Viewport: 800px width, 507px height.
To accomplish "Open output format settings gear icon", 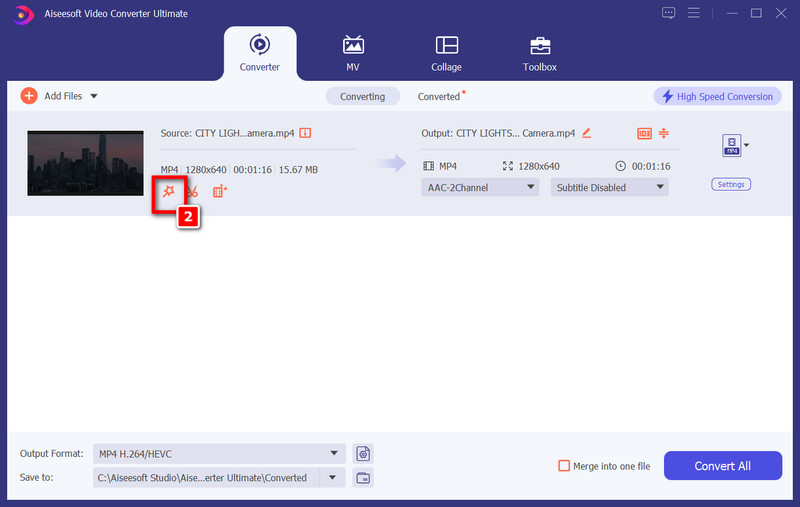I will pyautogui.click(x=363, y=454).
